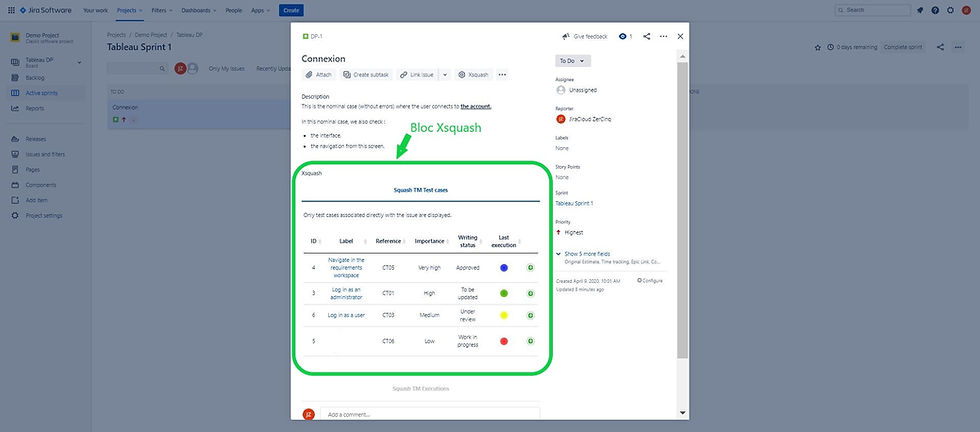Open the issue dialog more actions menu
Screen dimensions: 980x432
point(664,37)
